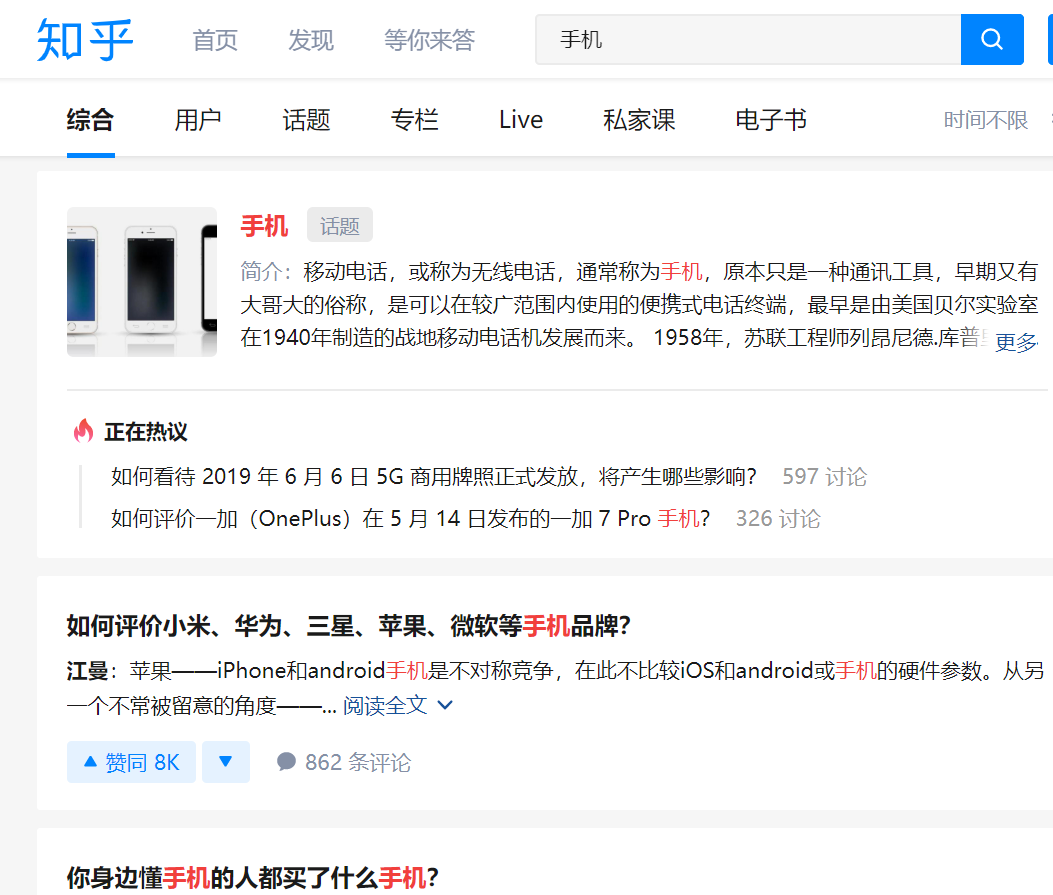Open author name 江曼
The height and width of the screenshot is (895, 1053).
click(87, 670)
